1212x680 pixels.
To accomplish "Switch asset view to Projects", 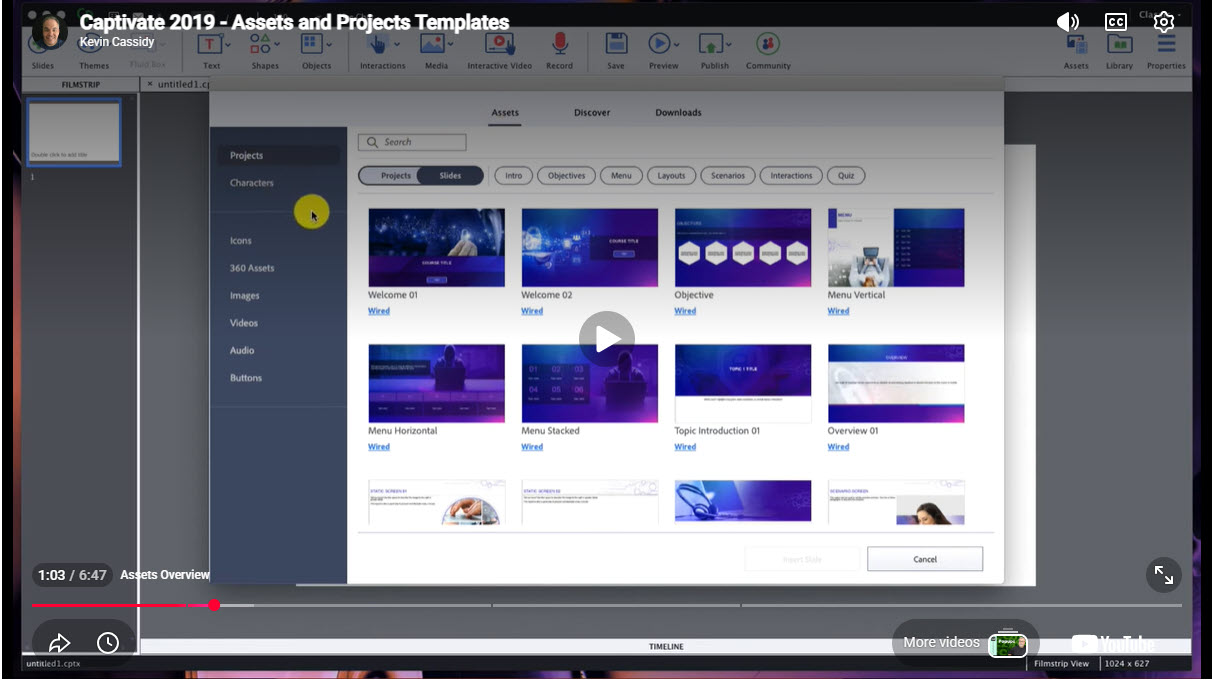I will (x=396, y=176).
